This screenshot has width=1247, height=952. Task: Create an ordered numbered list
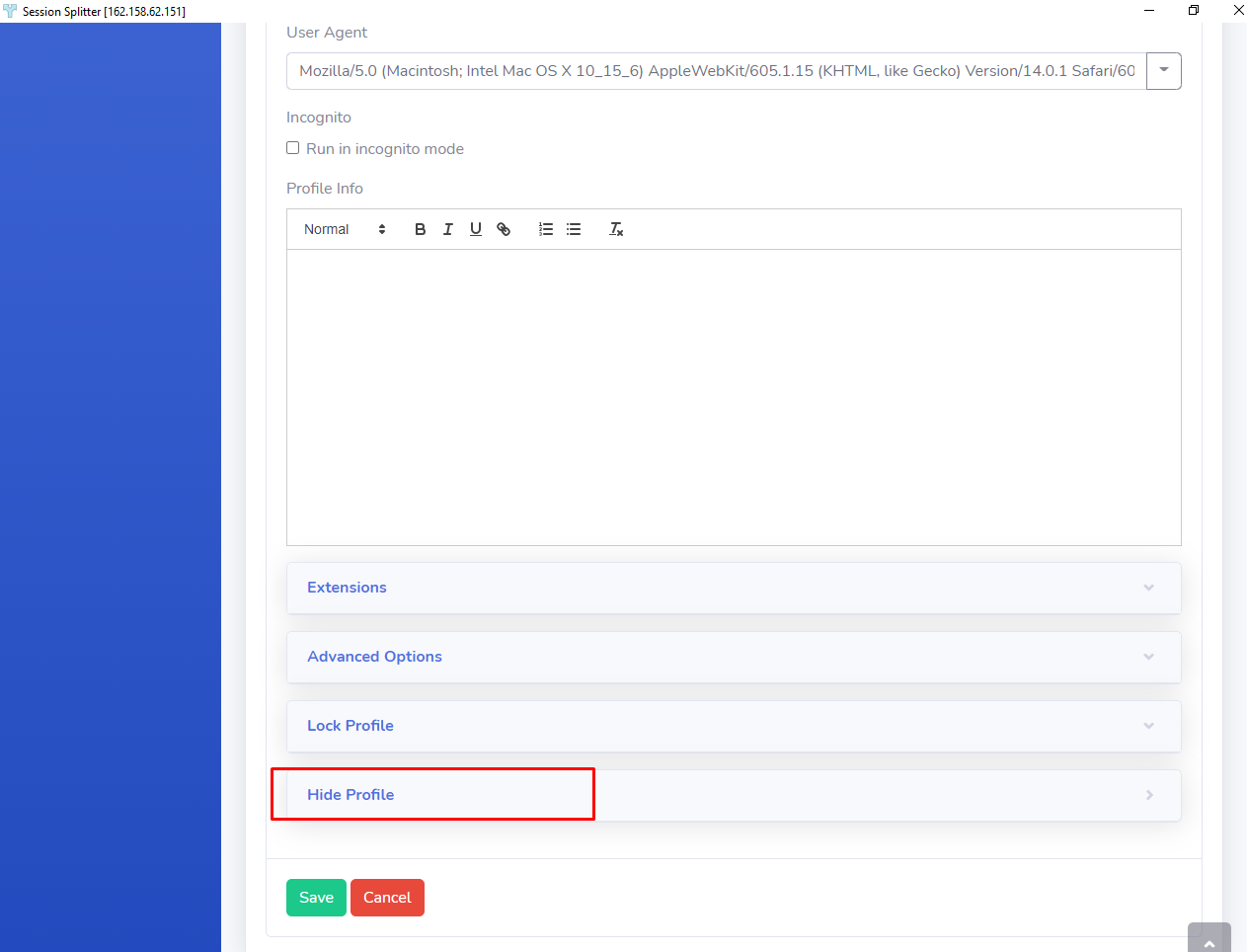point(545,229)
